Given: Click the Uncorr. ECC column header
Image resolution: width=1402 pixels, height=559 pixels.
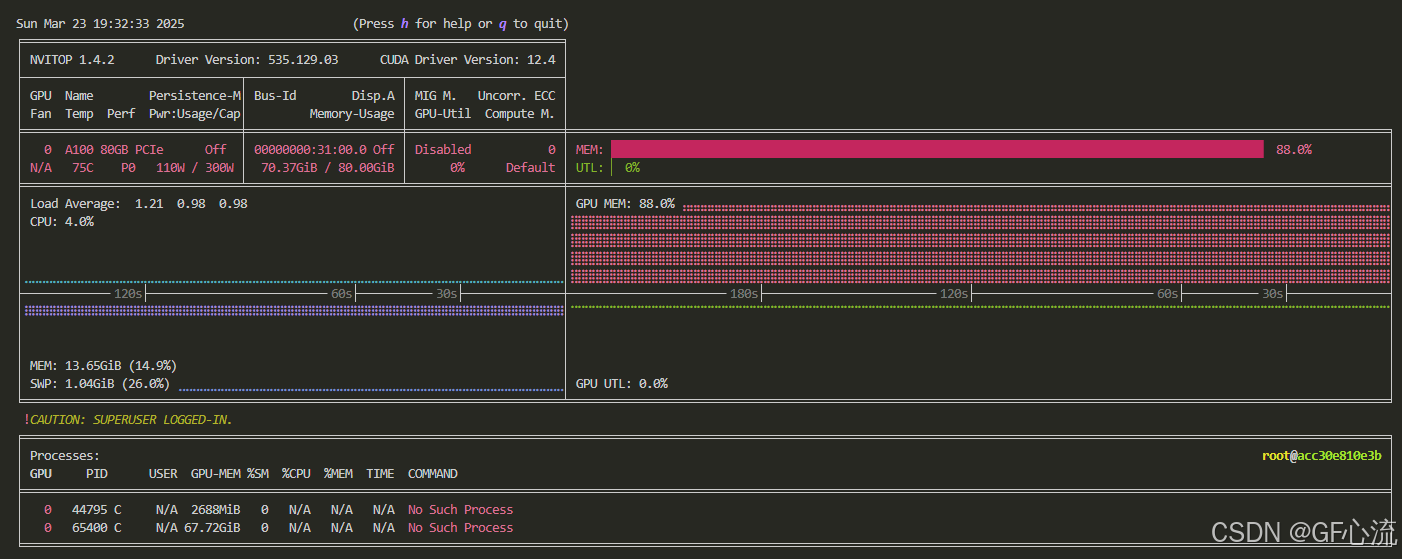Looking at the screenshot, I should [516, 96].
